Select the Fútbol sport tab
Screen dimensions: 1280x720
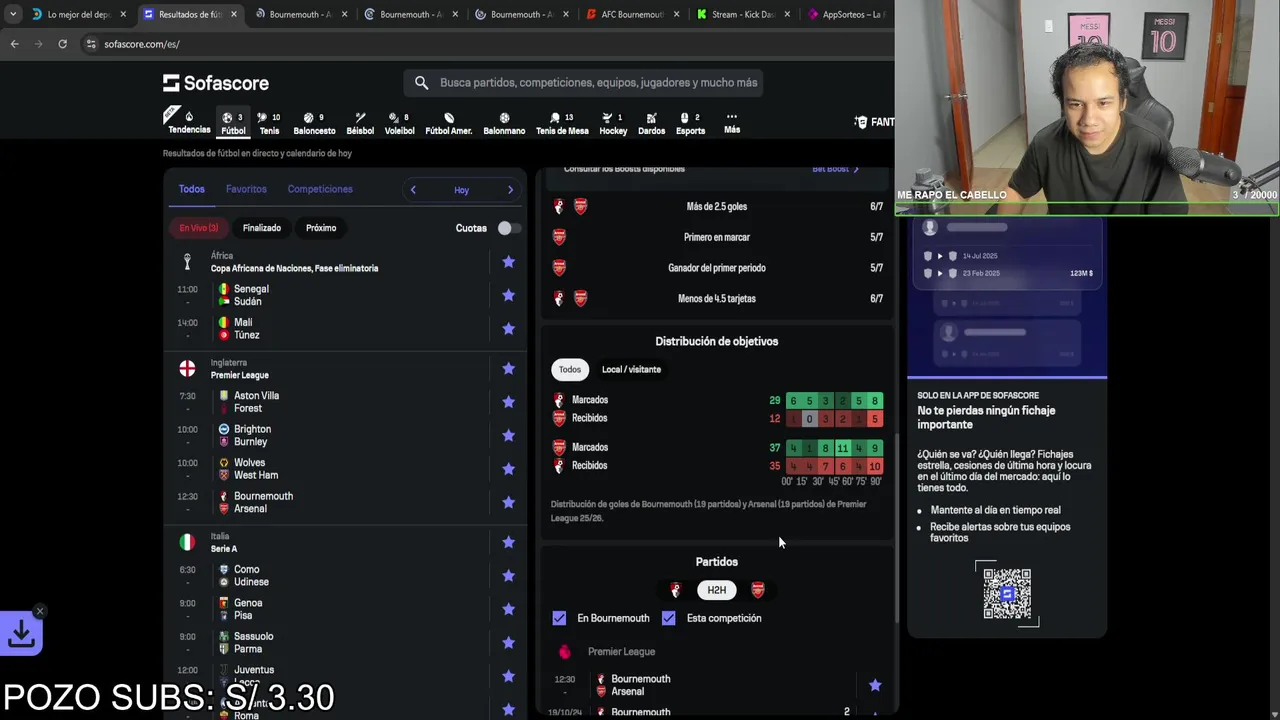click(x=233, y=123)
